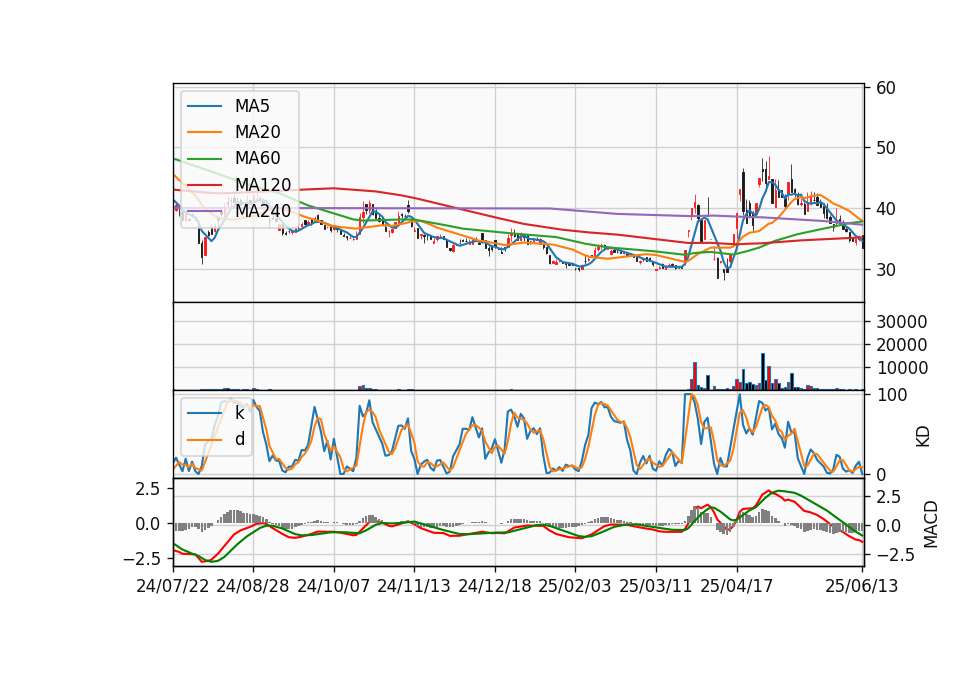Click the tallest volume bar in April
This screenshot has height=690, width=960.
(x=763, y=372)
